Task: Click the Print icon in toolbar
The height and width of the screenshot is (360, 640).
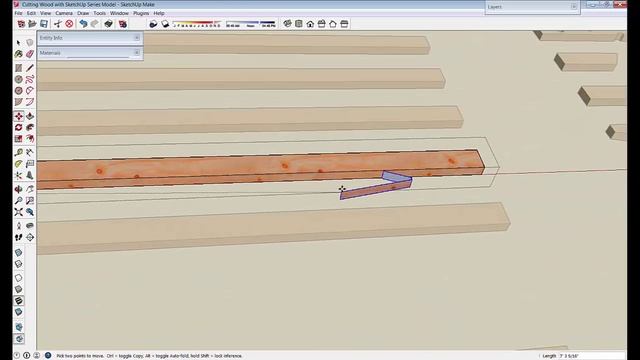Action: 109,24
